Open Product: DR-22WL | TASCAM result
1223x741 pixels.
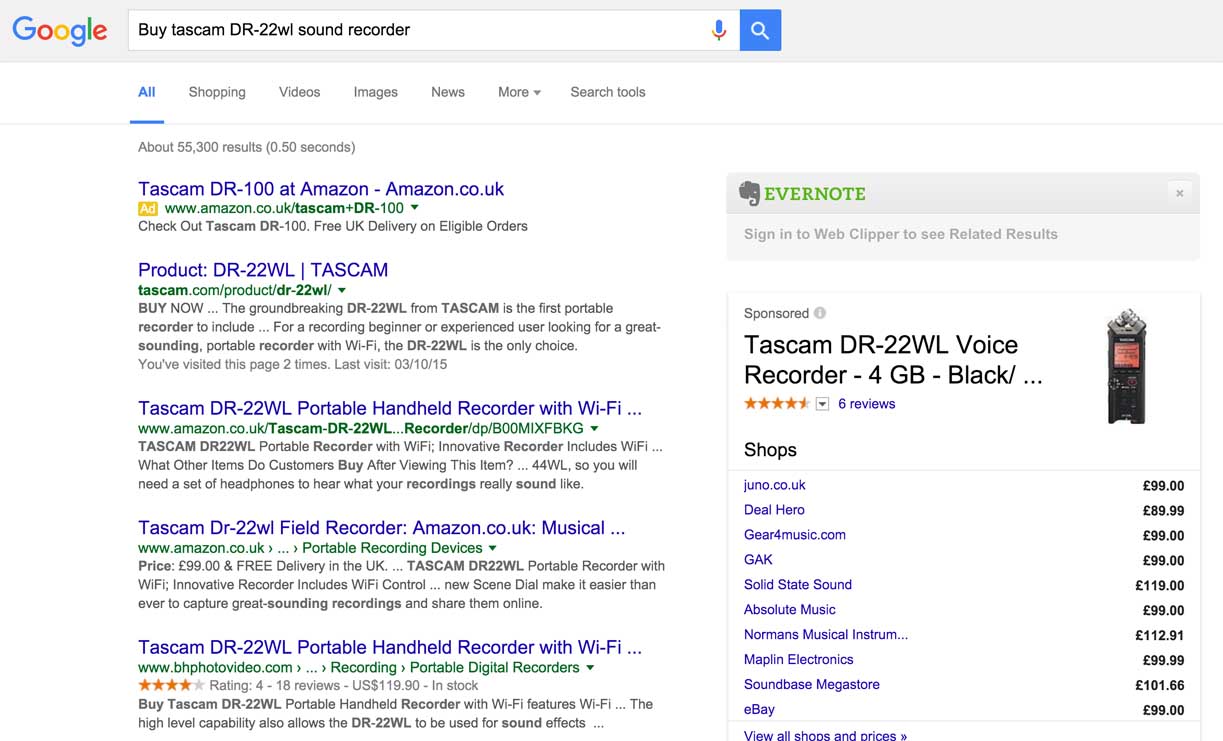coord(263,270)
